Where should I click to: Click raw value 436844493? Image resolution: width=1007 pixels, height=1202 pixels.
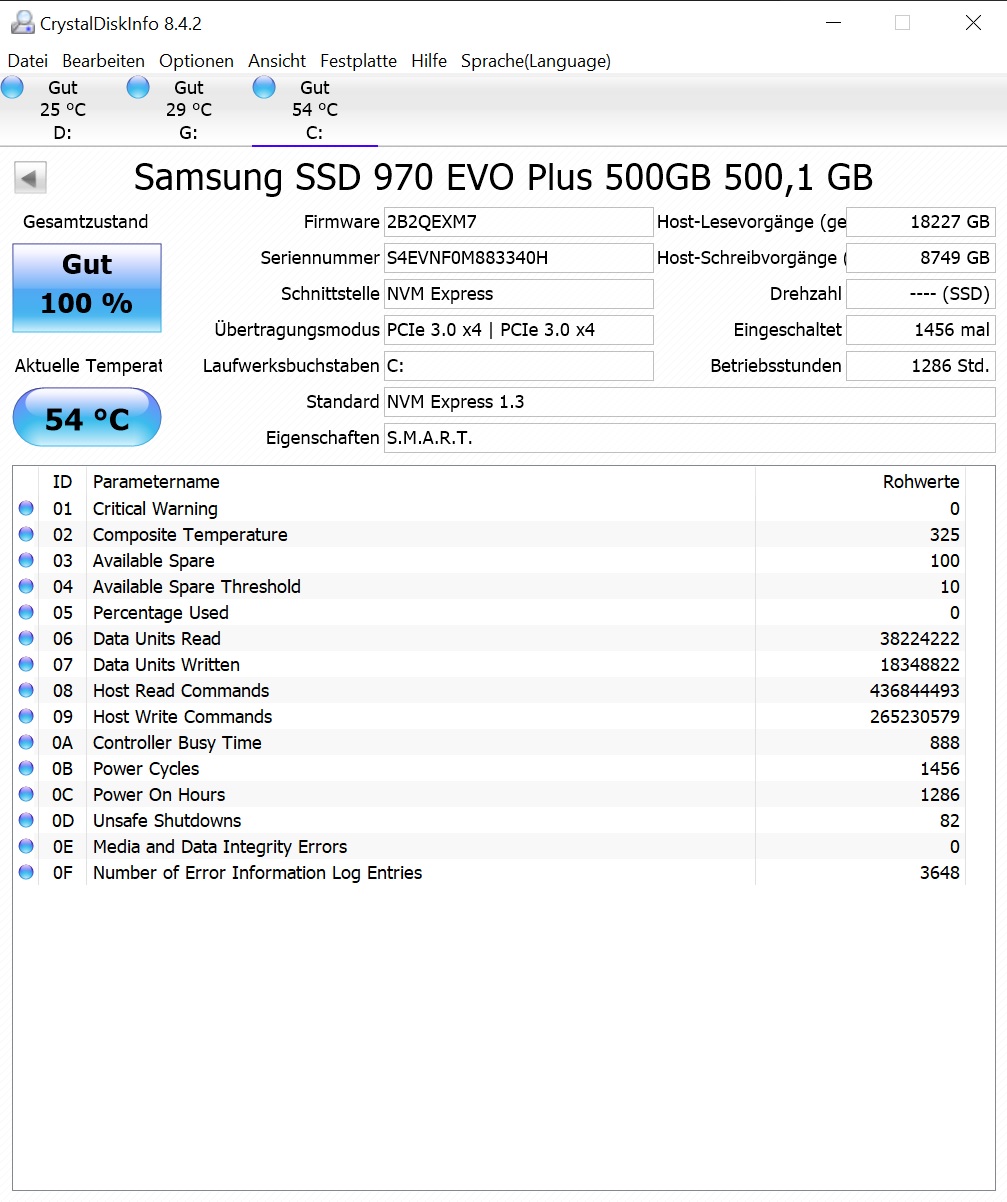tap(915, 691)
